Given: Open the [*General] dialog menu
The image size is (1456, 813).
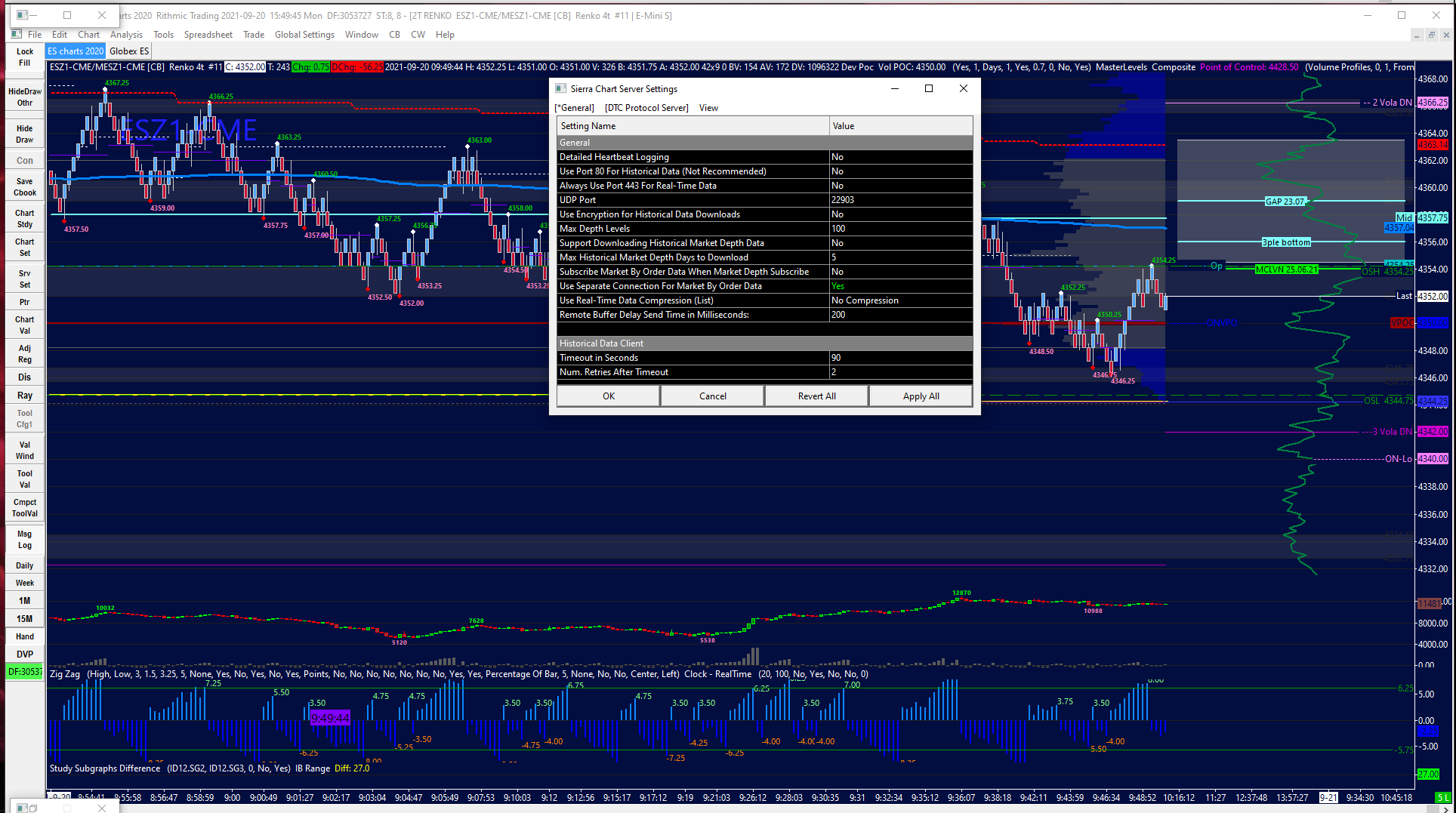Looking at the screenshot, I should [x=575, y=108].
